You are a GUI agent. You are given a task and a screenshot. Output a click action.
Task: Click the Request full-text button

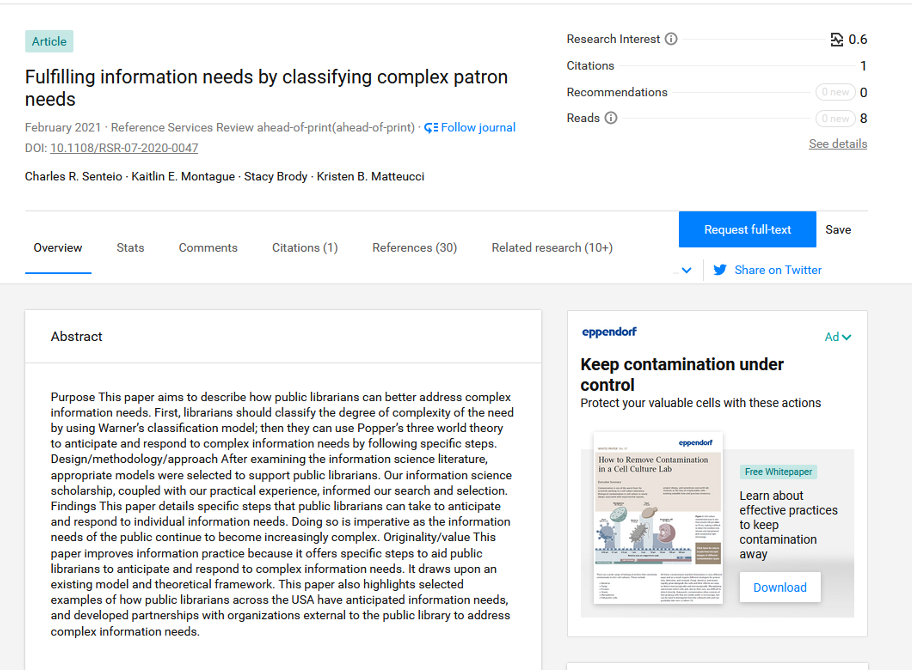pos(747,229)
